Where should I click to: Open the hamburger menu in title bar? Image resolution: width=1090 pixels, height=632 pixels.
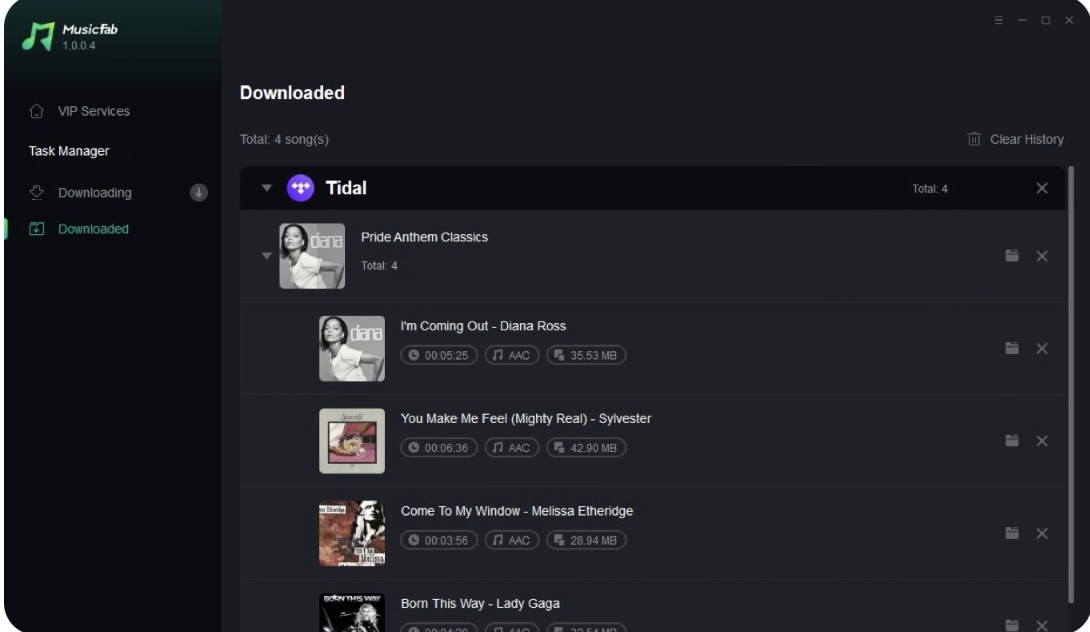[998, 20]
